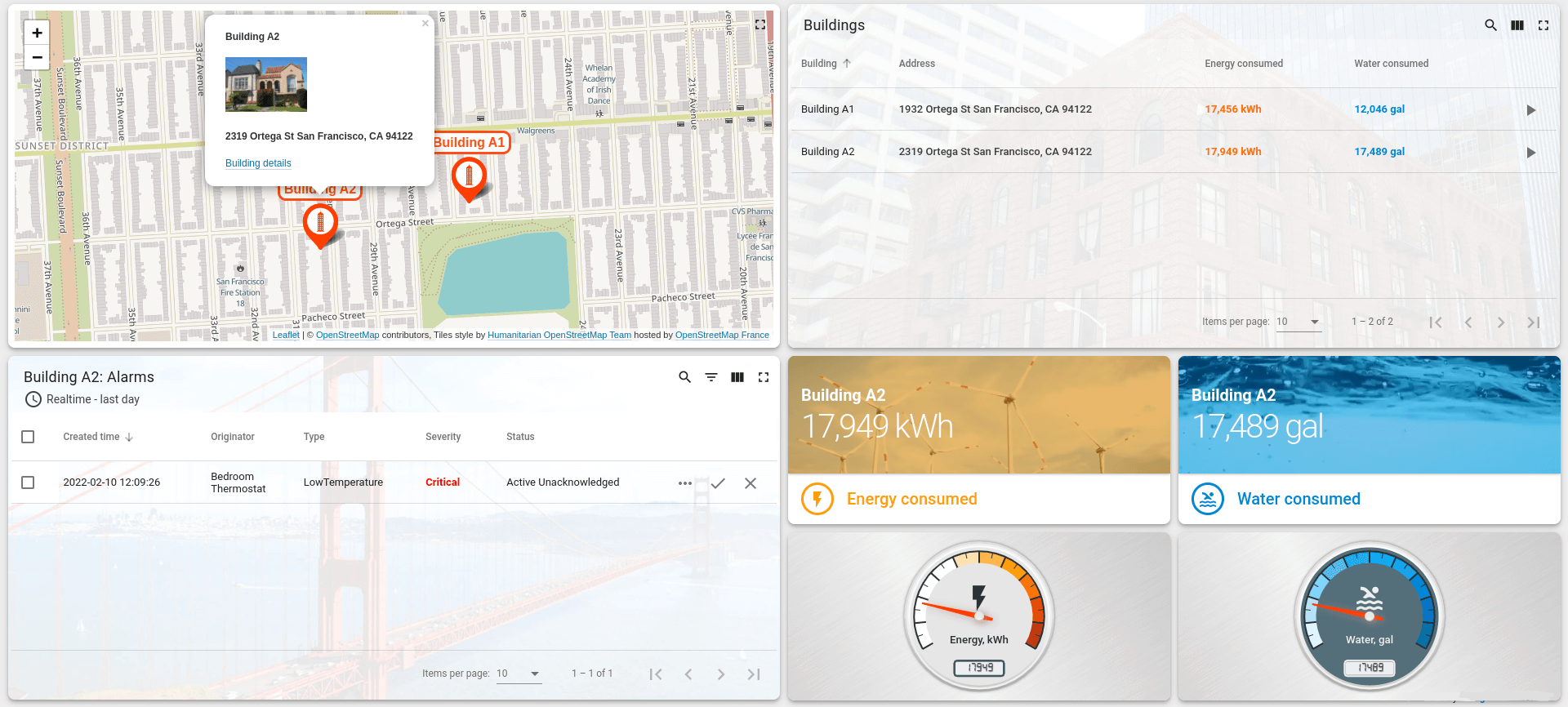Click the Building A1 map marker
The image size is (1568, 707).
[469, 177]
